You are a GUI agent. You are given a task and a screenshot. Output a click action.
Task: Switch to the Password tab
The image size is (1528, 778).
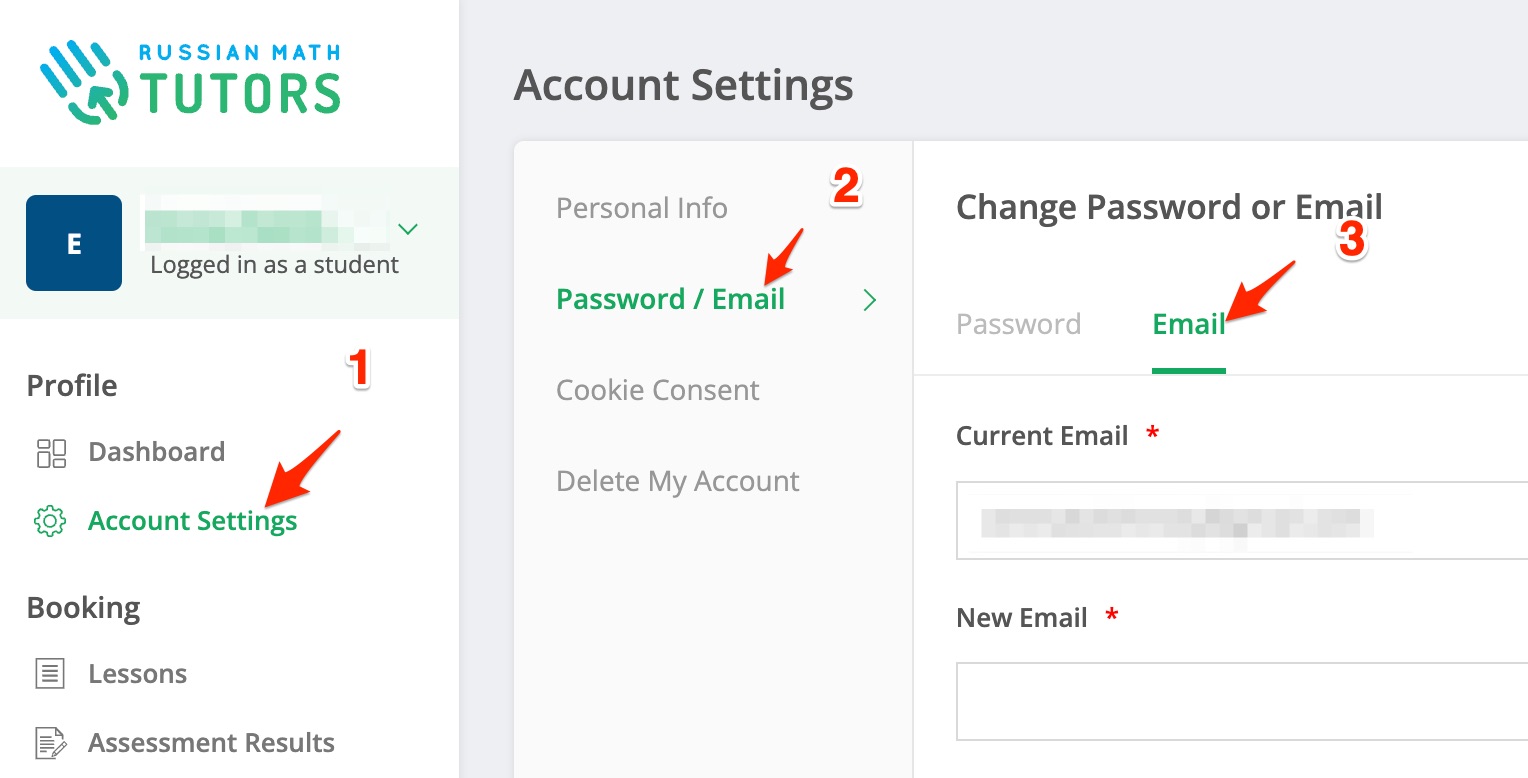tap(1018, 324)
